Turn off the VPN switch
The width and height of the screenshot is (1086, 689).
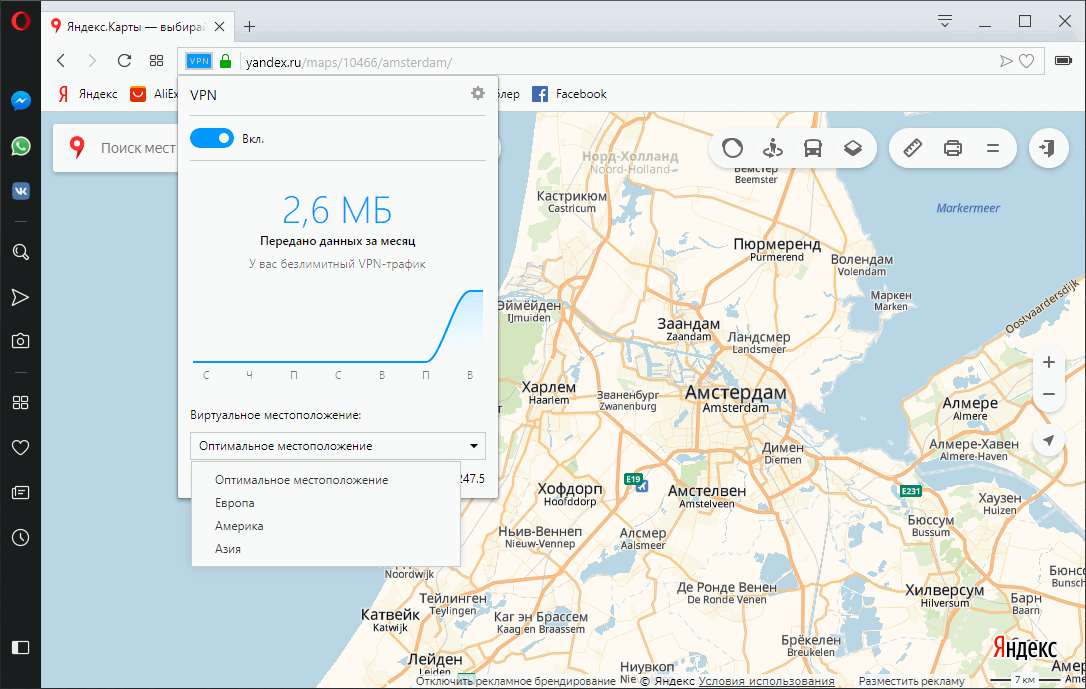point(212,138)
